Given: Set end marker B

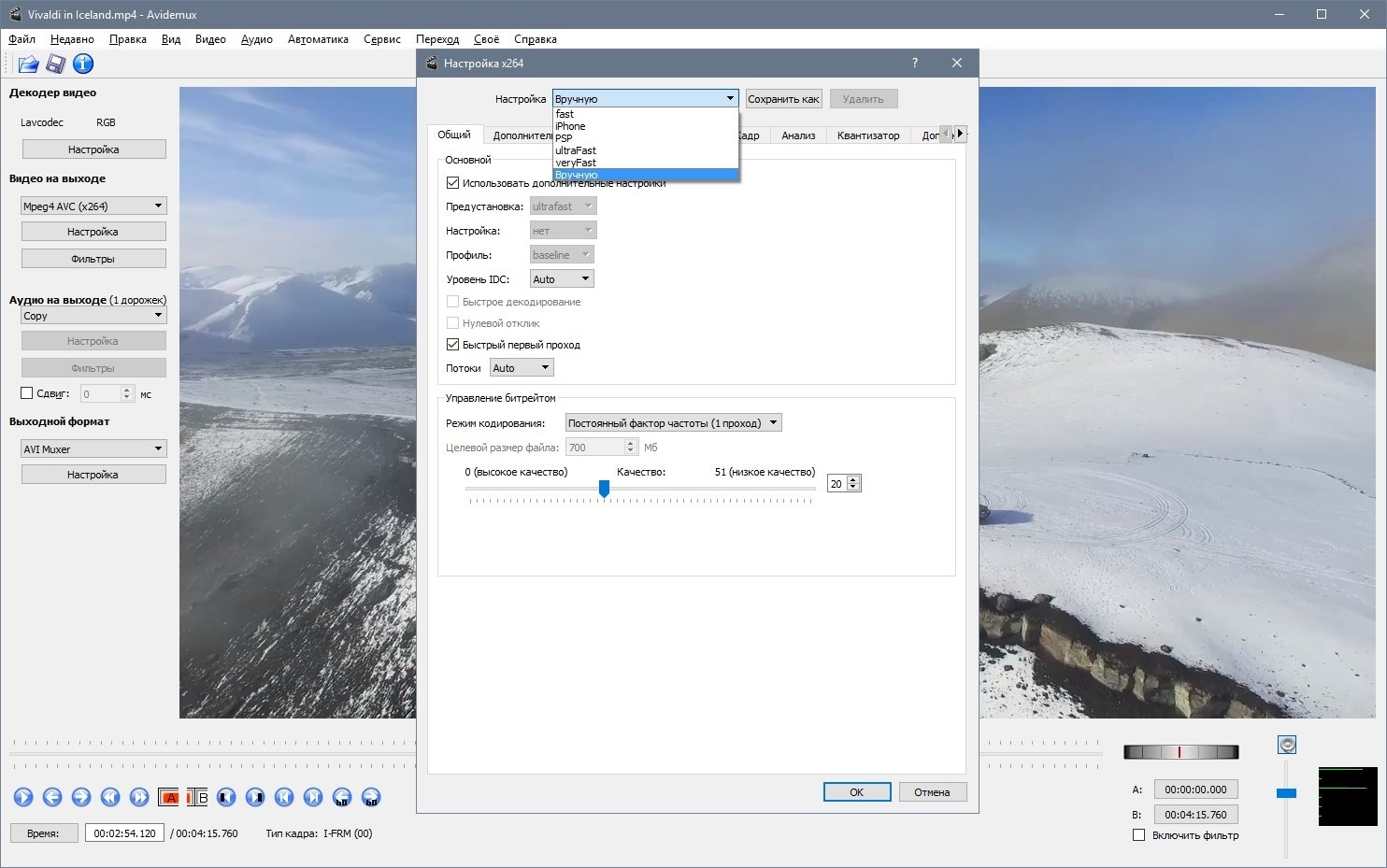Looking at the screenshot, I should click(x=197, y=797).
